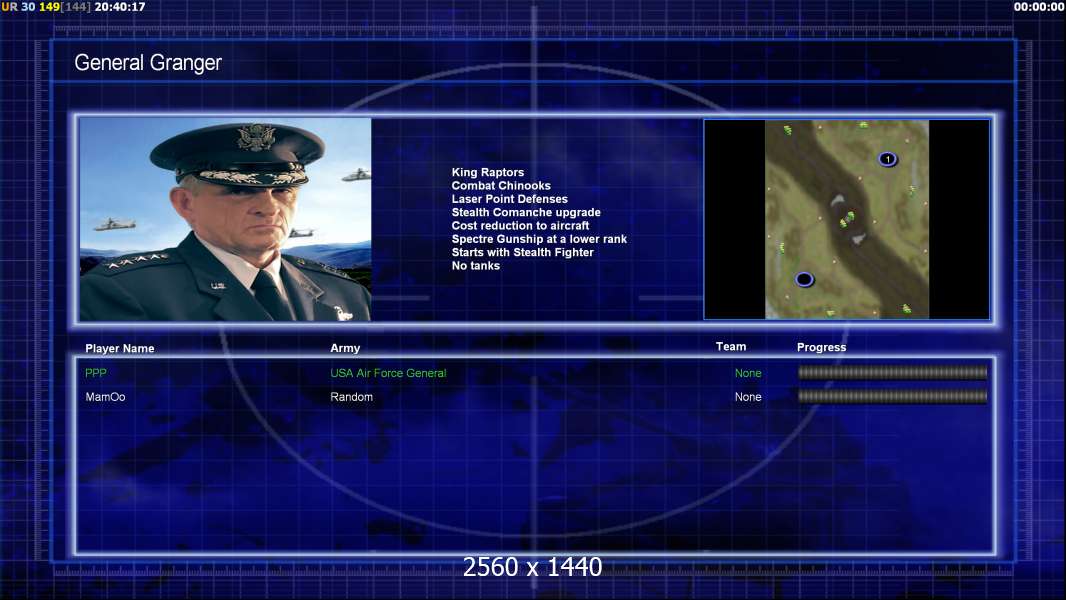Viewport: 1066px width, 600px height.
Task: Click 'Cost reduction to aircraft' line
Action: tap(520, 226)
